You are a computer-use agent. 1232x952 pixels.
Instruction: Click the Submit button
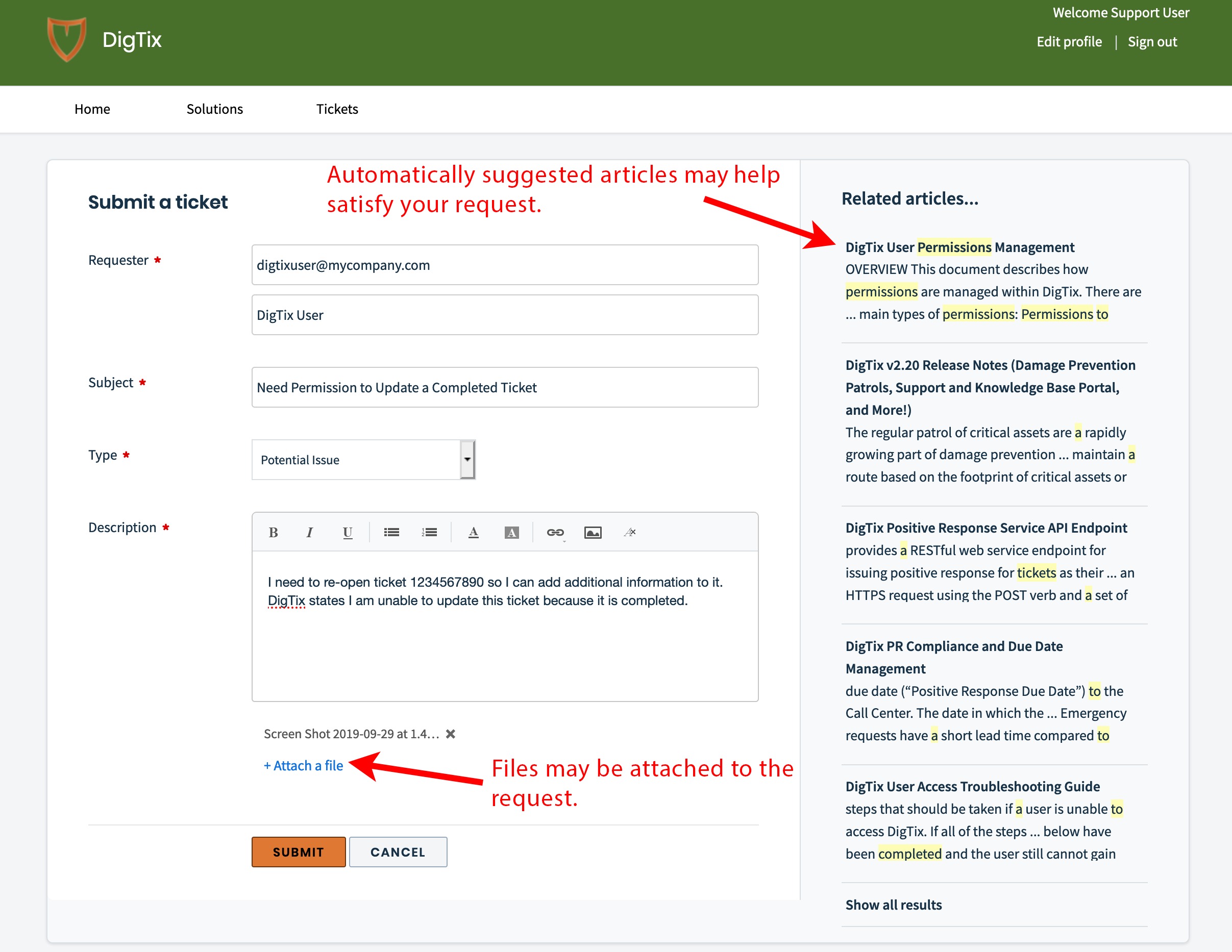[x=299, y=851]
